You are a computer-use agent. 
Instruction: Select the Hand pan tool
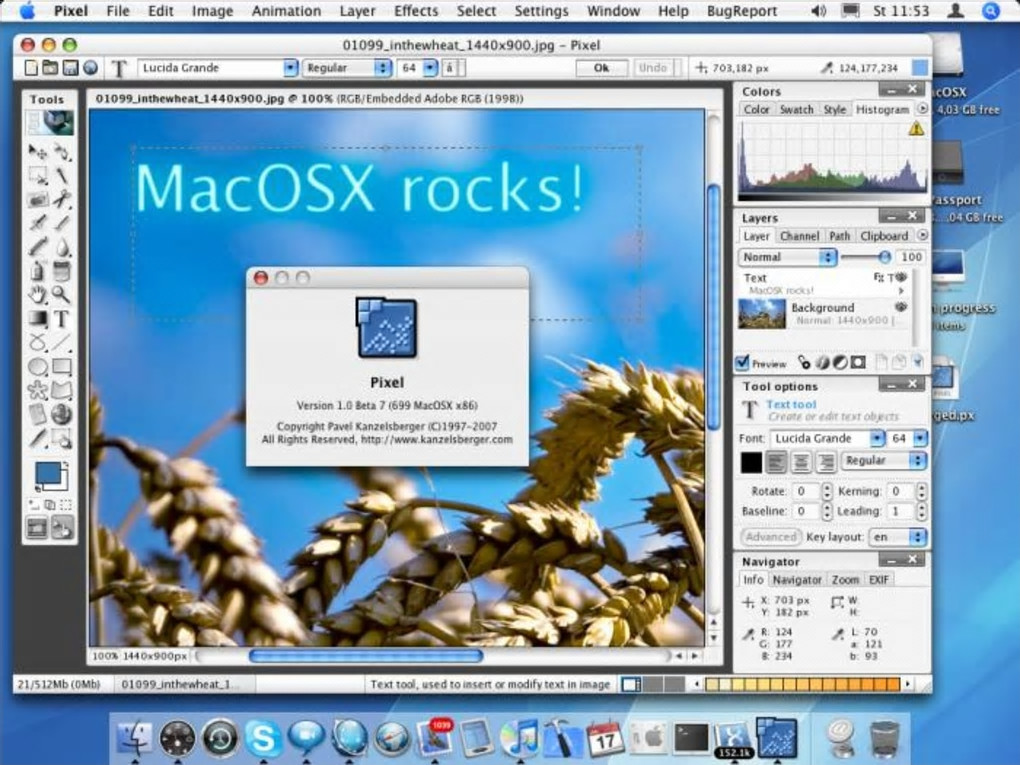tap(37, 294)
